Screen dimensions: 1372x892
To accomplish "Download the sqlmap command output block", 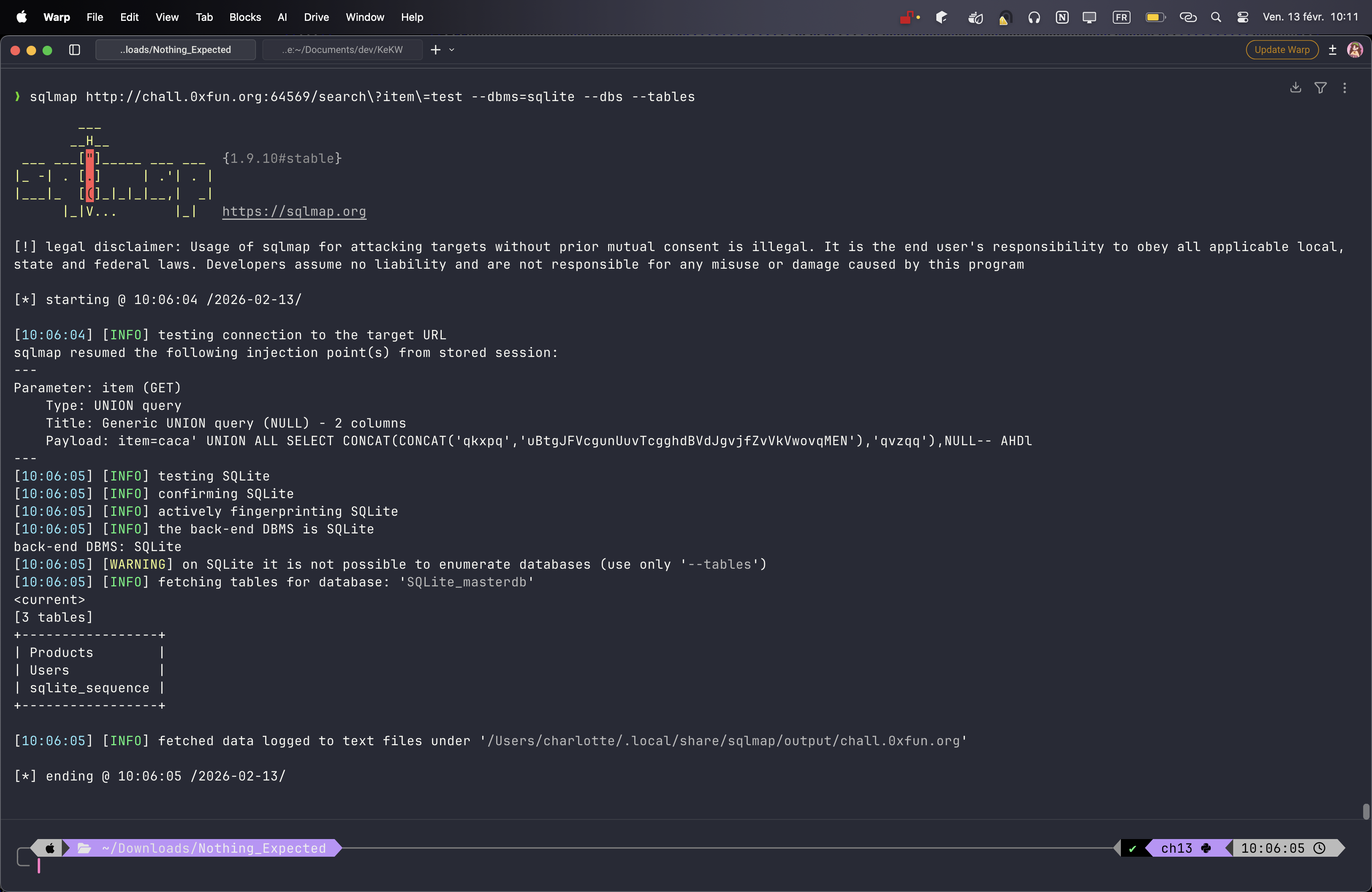I will point(1296,87).
